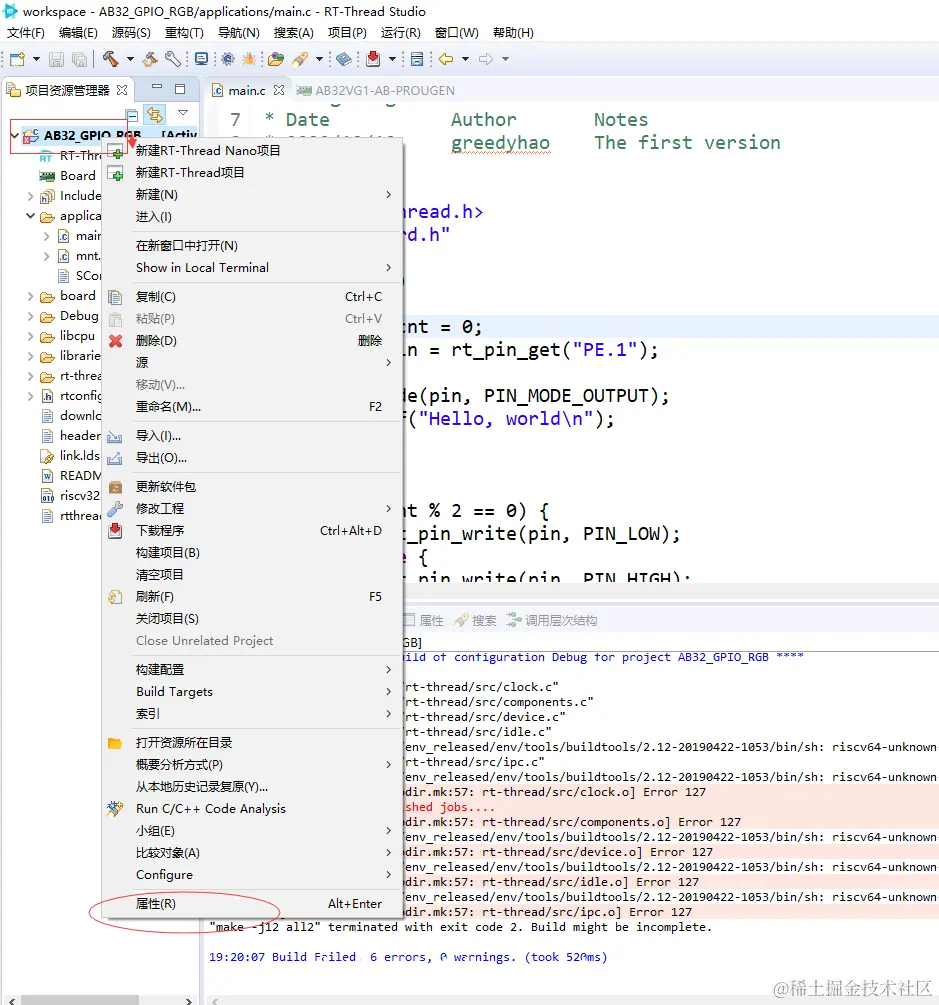The image size is (939, 1005).
Task: Choose 打开资源所在目录 in context menu
Action: (x=253, y=743)
